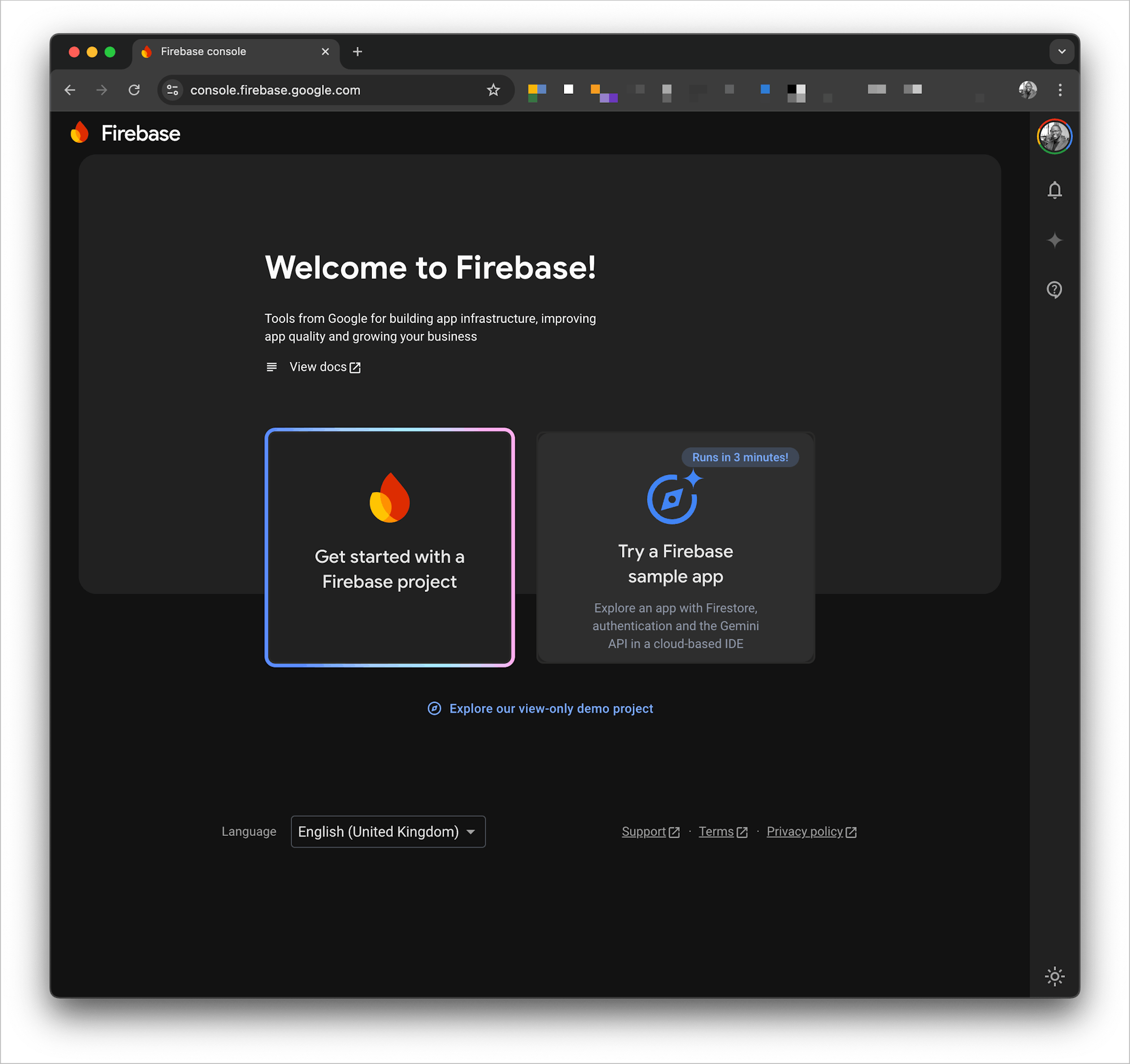Click the Firebase flame logo

(x=80, y=132)
